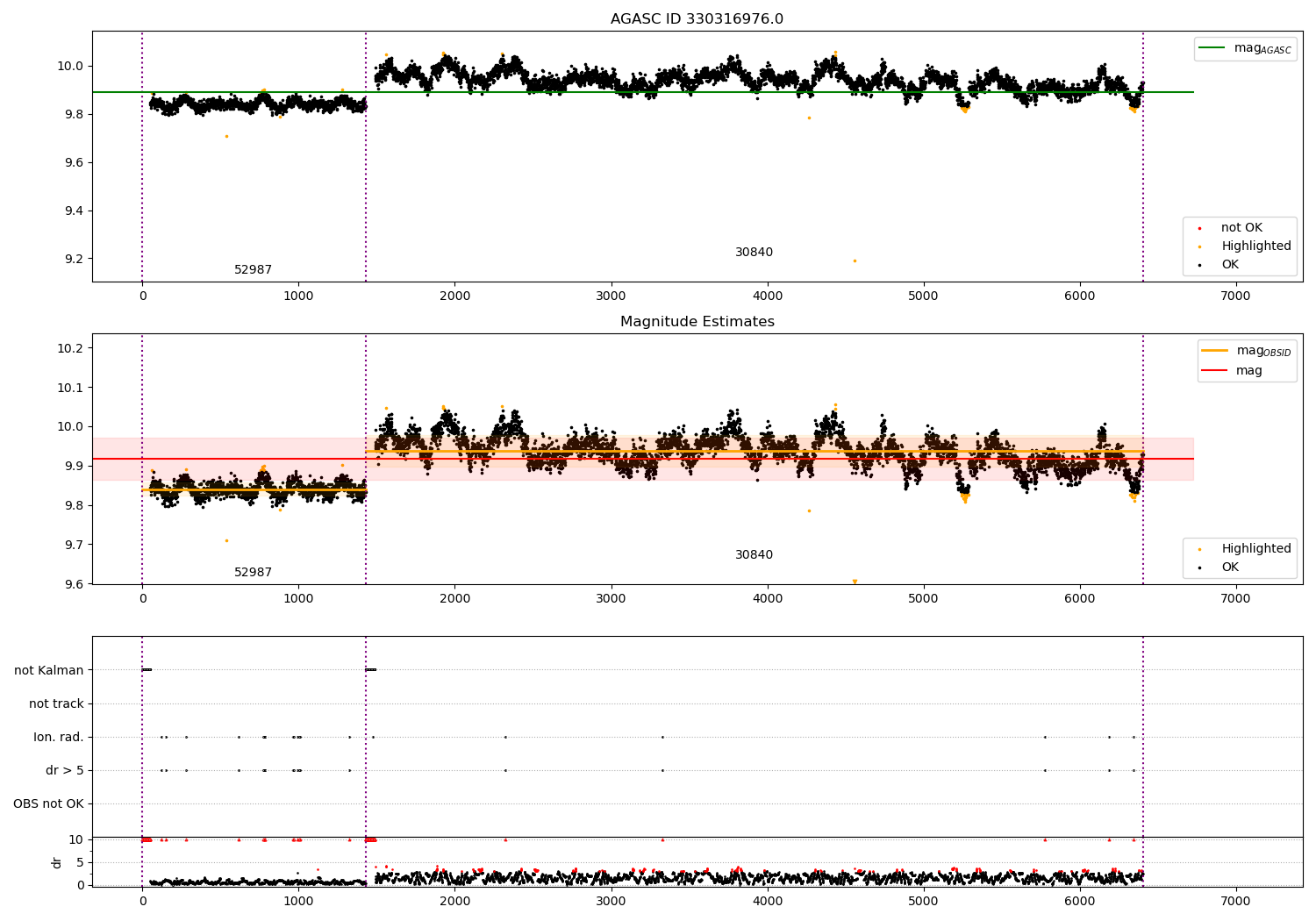Click the 'not Kalman' row label

coord(49,671)
